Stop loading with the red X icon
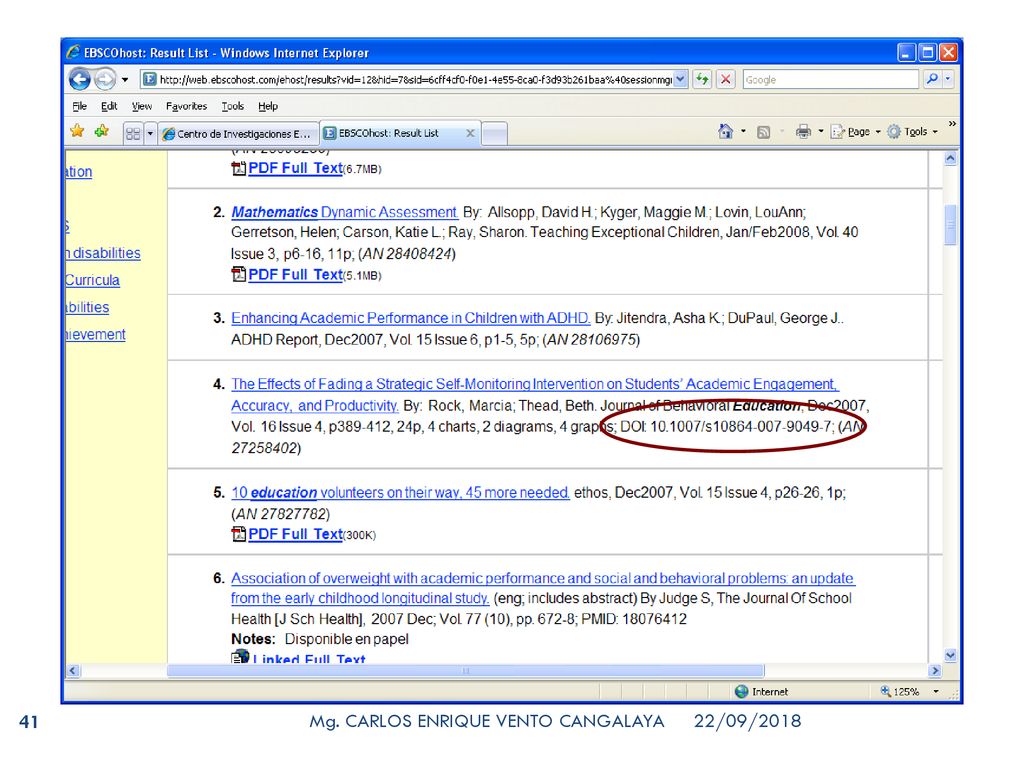1024x768 pixels. [726, 80]
